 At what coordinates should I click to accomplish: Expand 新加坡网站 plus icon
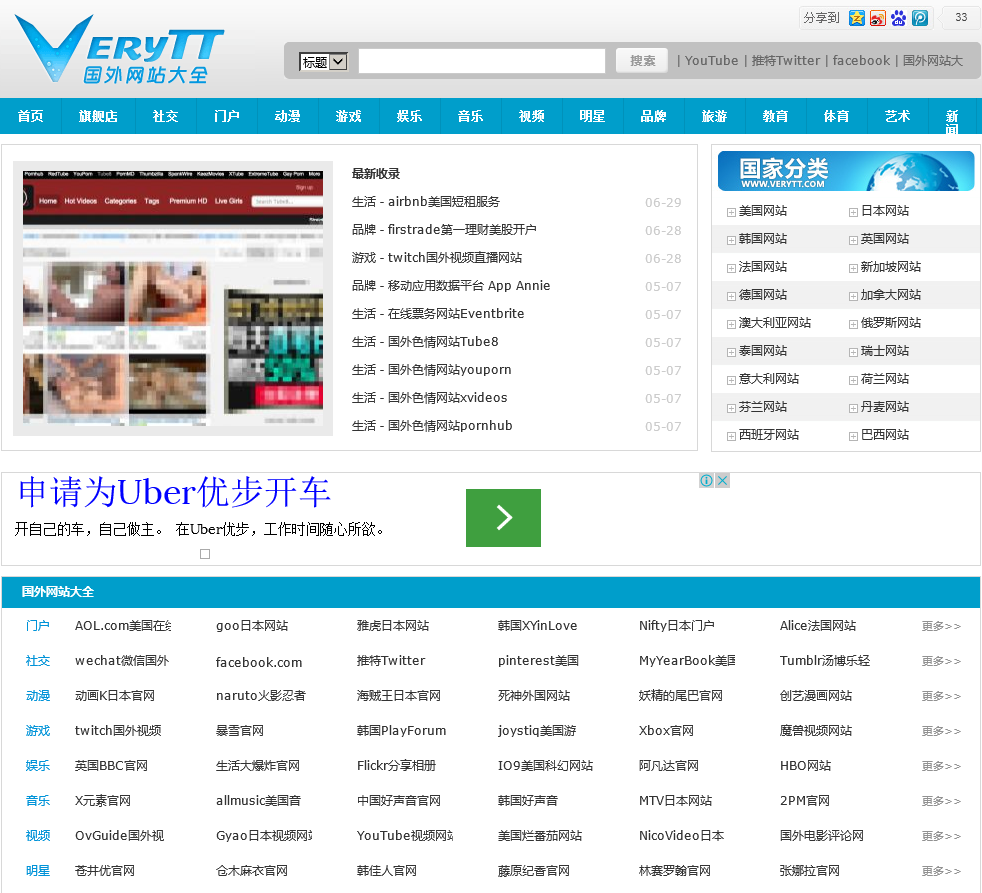[x=853, y=269]
